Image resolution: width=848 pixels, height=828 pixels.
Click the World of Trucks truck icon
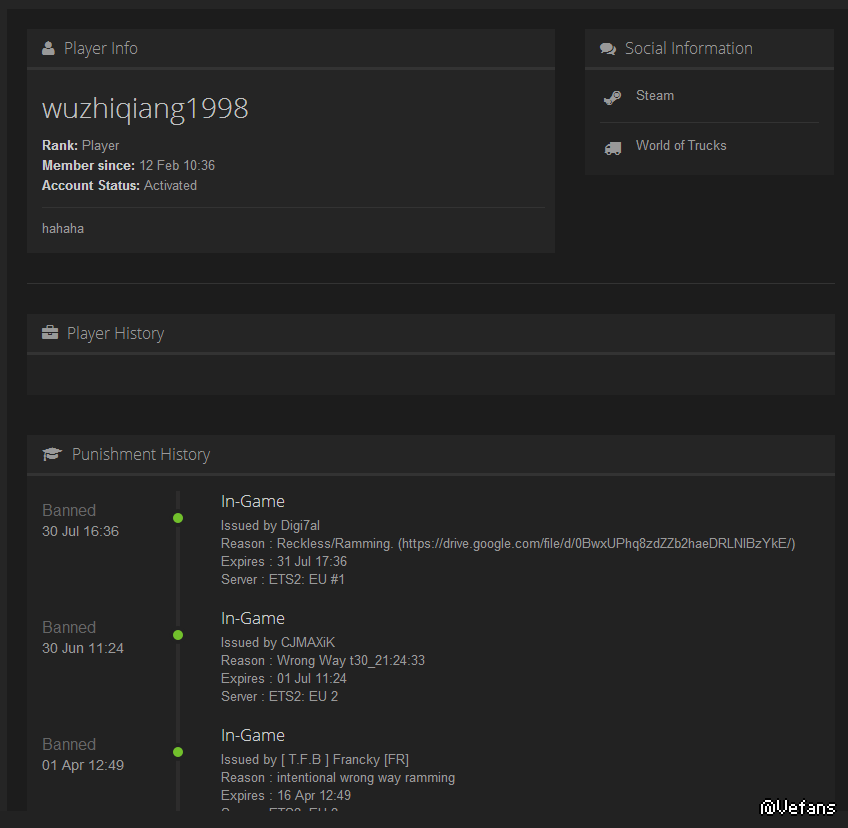[612, 147]
